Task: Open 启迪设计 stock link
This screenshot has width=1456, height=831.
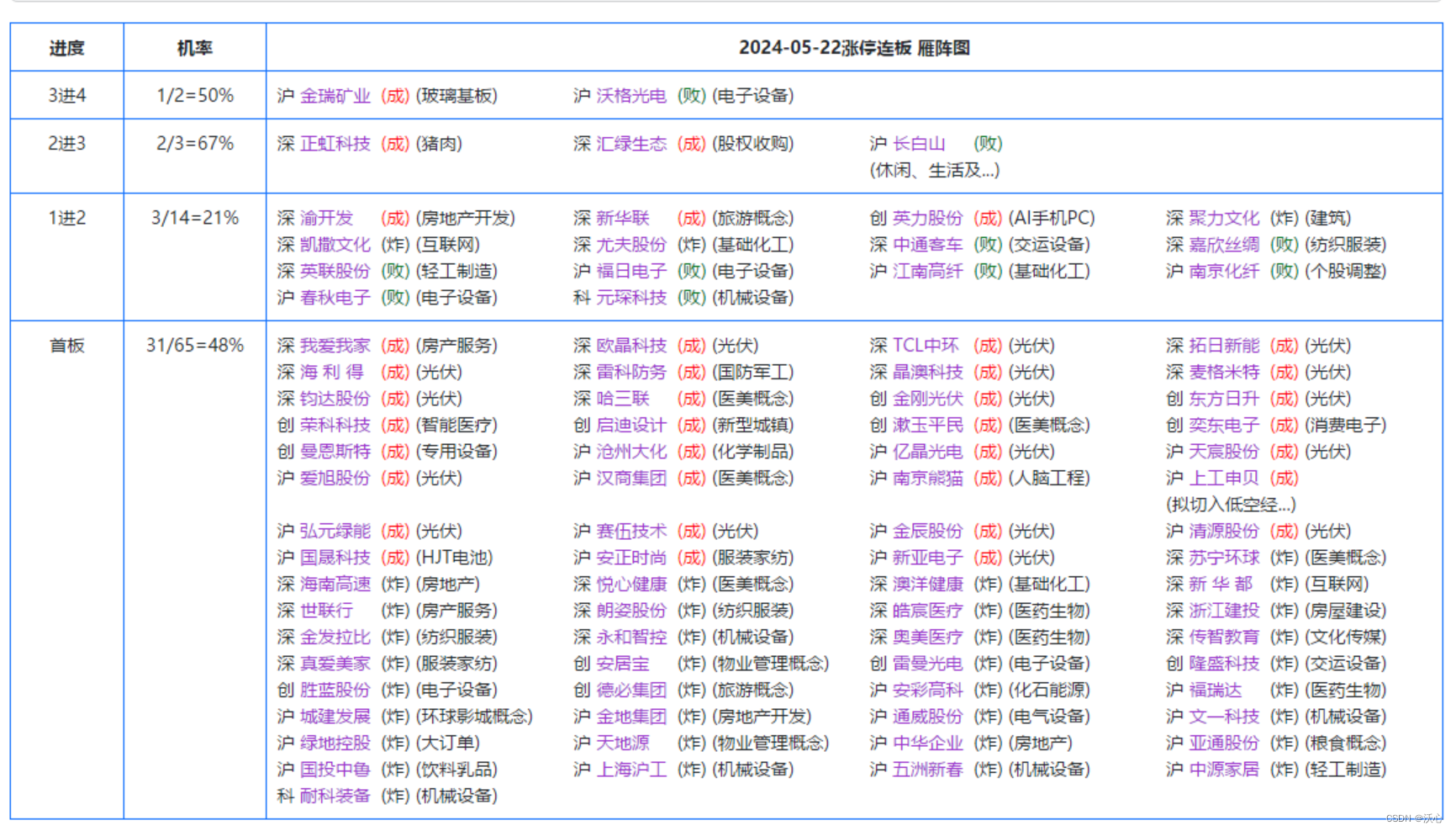Action: click(631, 426)
